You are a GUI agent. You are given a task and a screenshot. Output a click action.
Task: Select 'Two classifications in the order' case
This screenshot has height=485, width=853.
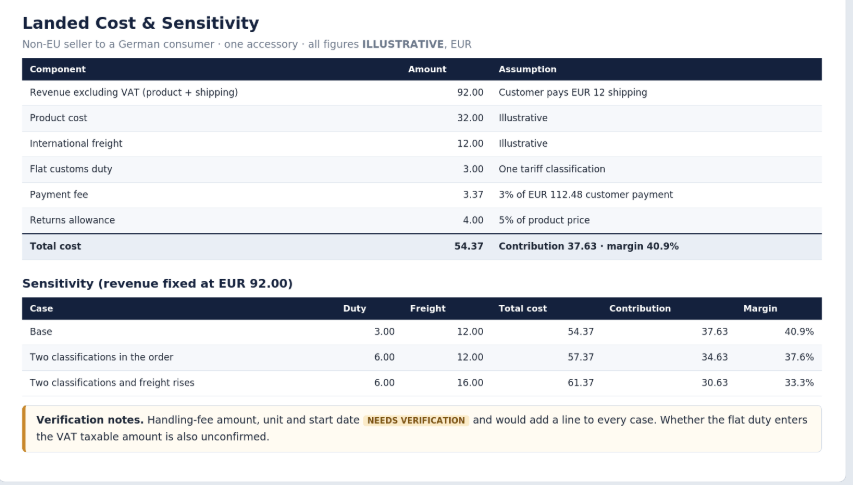(x=101, y=357)
